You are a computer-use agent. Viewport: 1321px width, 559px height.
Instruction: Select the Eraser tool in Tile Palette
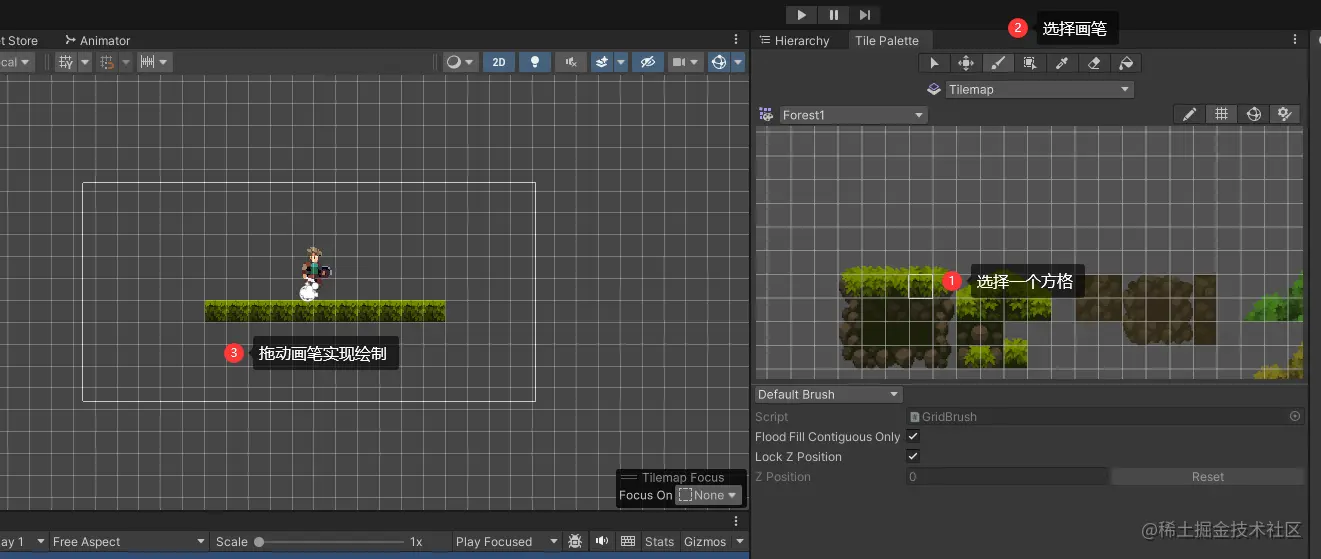1093,63
